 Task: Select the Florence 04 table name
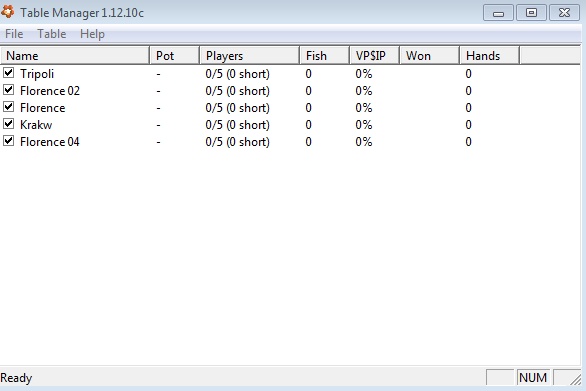(x=50, y=142)
